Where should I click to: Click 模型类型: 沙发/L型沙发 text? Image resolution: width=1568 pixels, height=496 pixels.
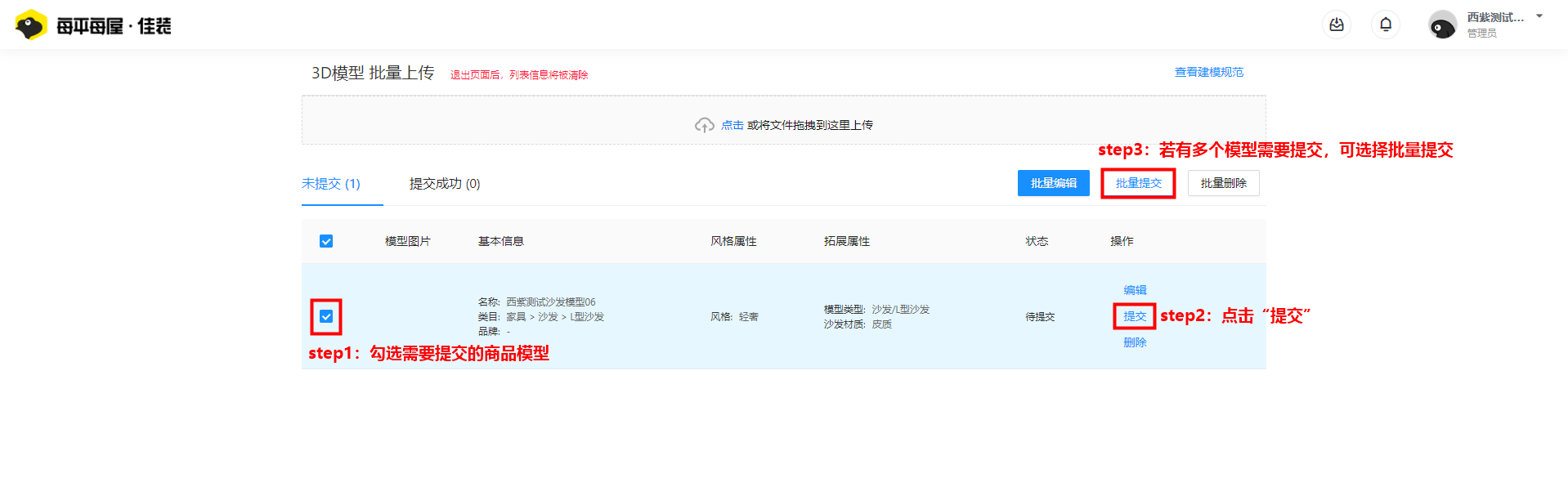pos(876,310)
